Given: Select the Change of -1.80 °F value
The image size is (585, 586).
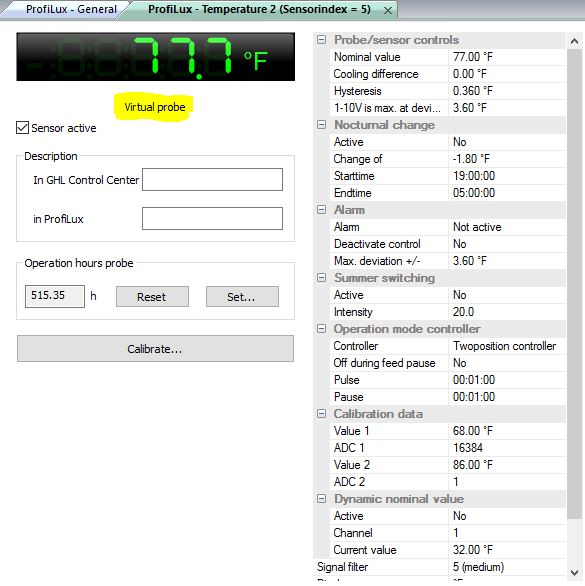Looking at the screenshot, I should tap(507, 159).
